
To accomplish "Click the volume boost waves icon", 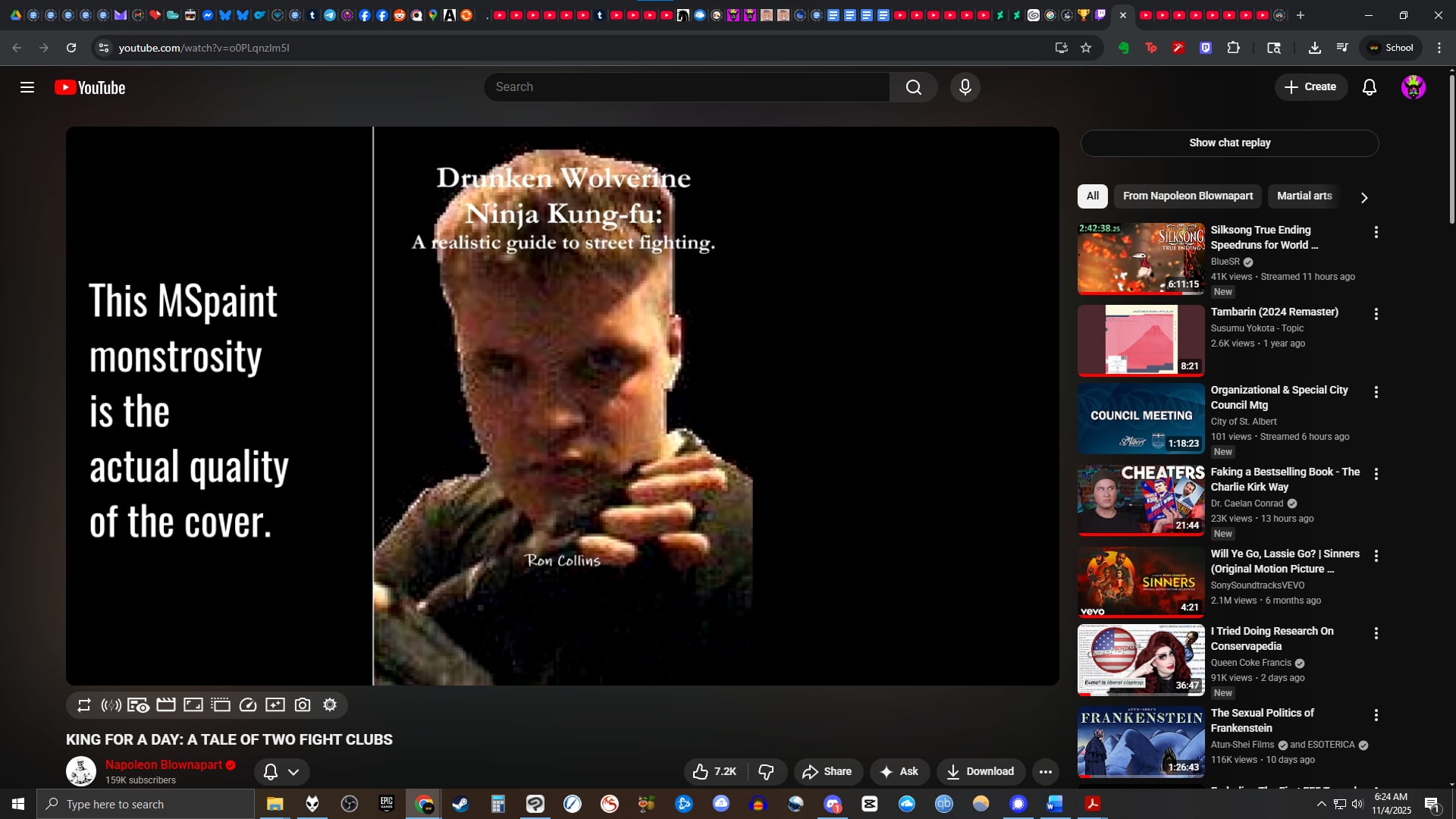I will tap(111, 705).
